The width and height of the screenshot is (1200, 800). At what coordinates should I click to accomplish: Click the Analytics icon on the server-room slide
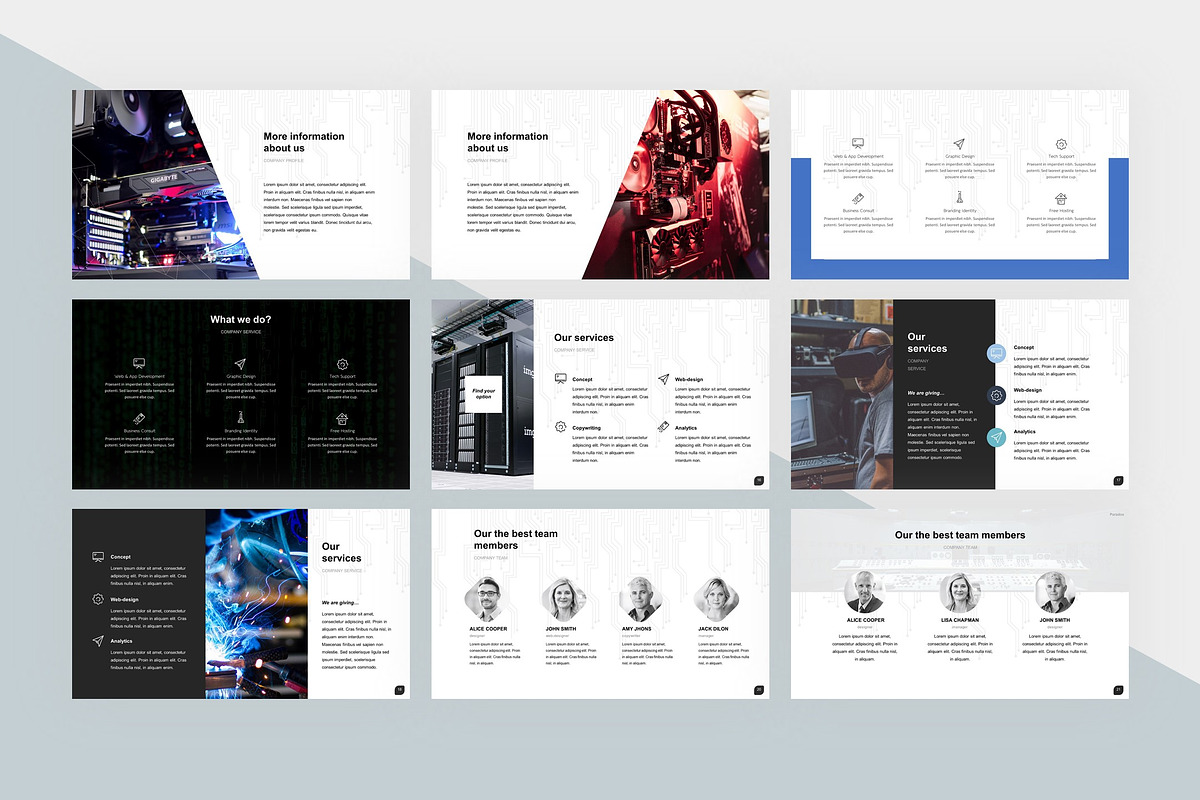tap(663, 427)
